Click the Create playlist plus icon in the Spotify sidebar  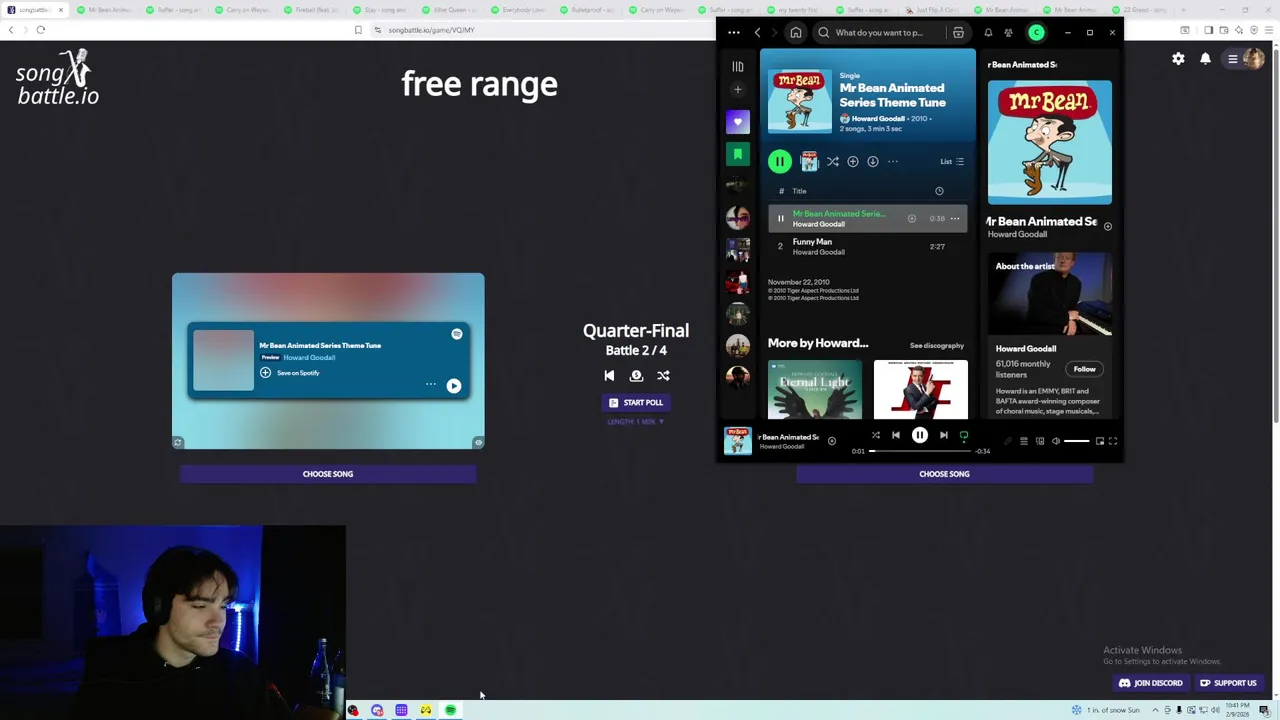738,90
